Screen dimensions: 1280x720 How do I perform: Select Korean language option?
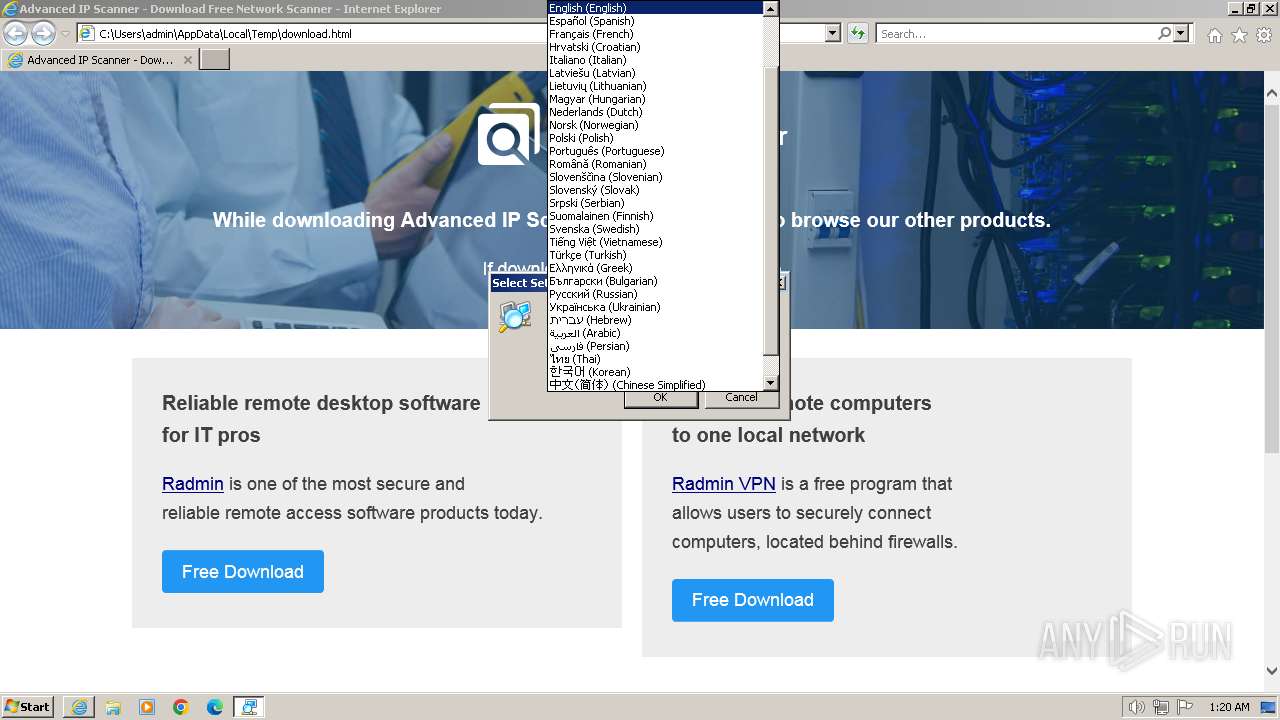(x=655, y=372)
